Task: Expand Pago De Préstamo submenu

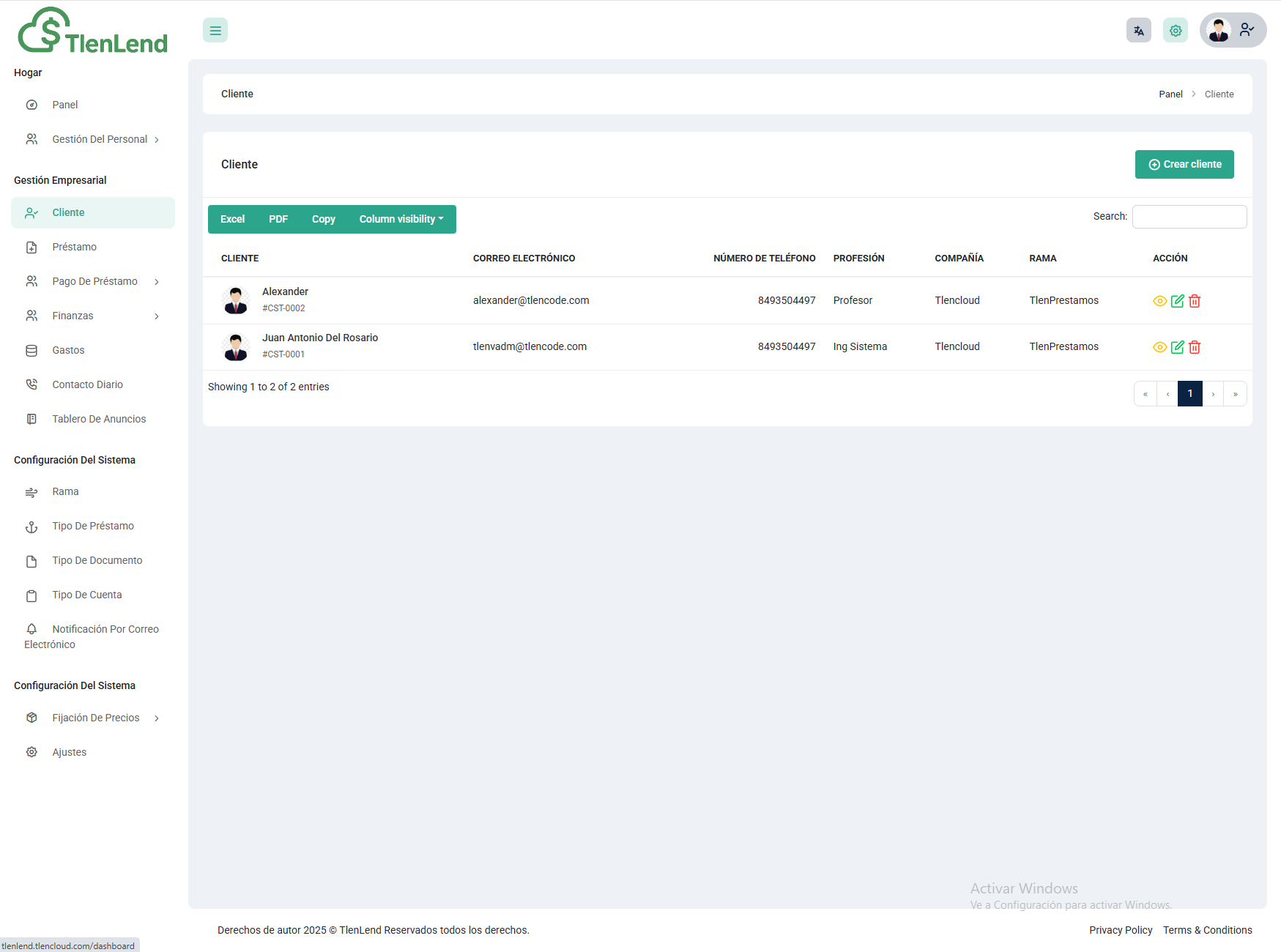Action: click(94, 281)
